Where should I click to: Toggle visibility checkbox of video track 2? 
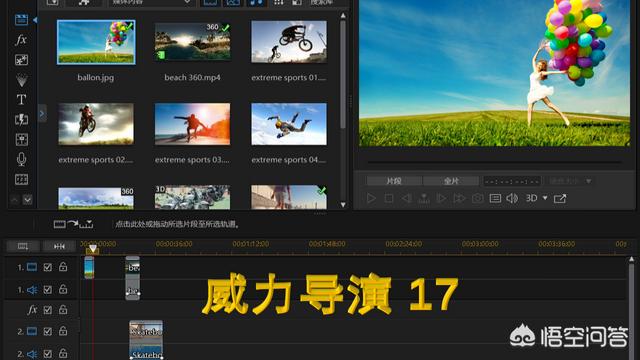(x=48, y=331)
